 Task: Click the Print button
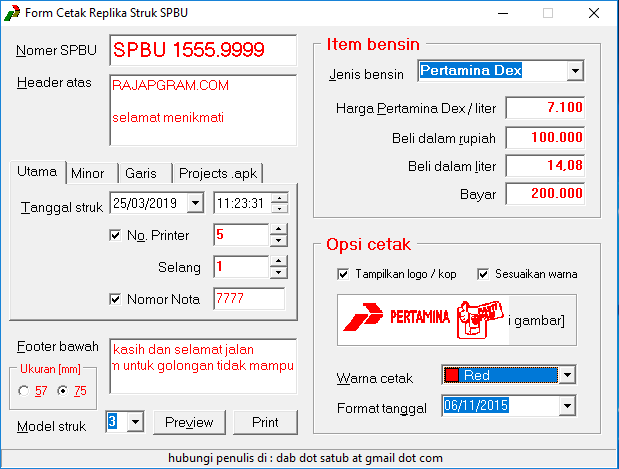(x=265, y=422)
